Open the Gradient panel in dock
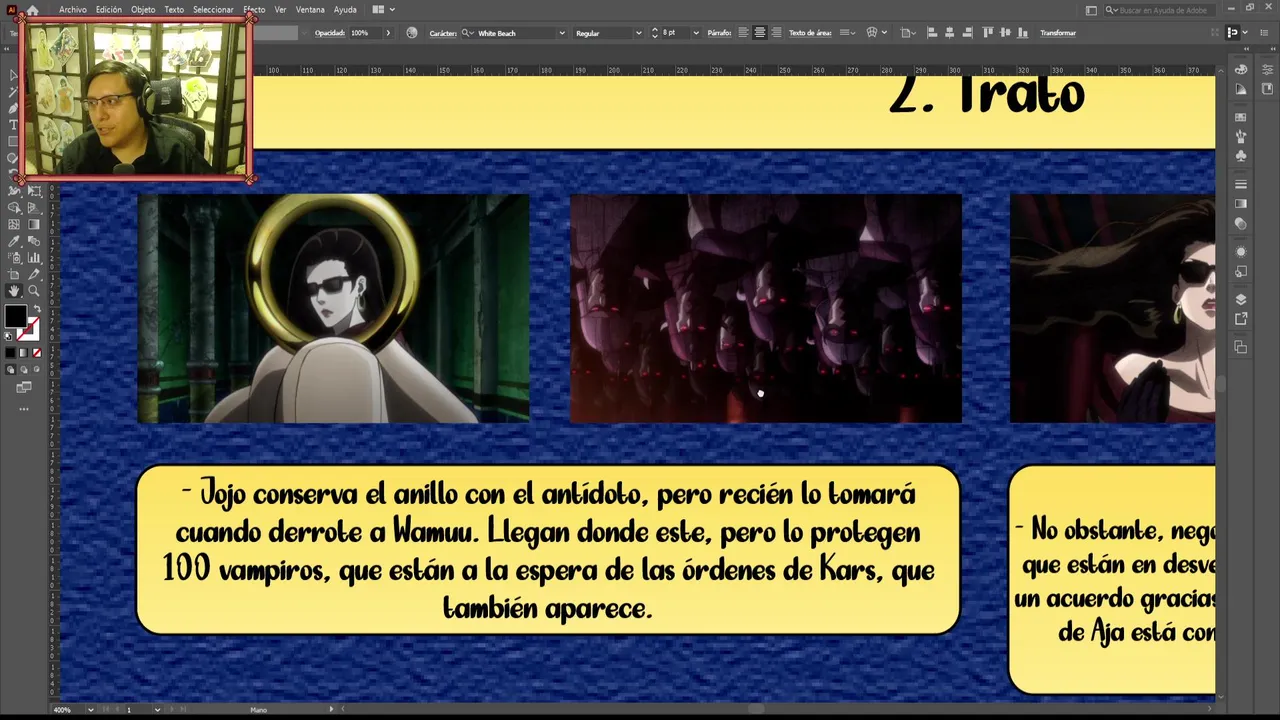Viewport: 1280px width, 720px height. click(1241, 203)
